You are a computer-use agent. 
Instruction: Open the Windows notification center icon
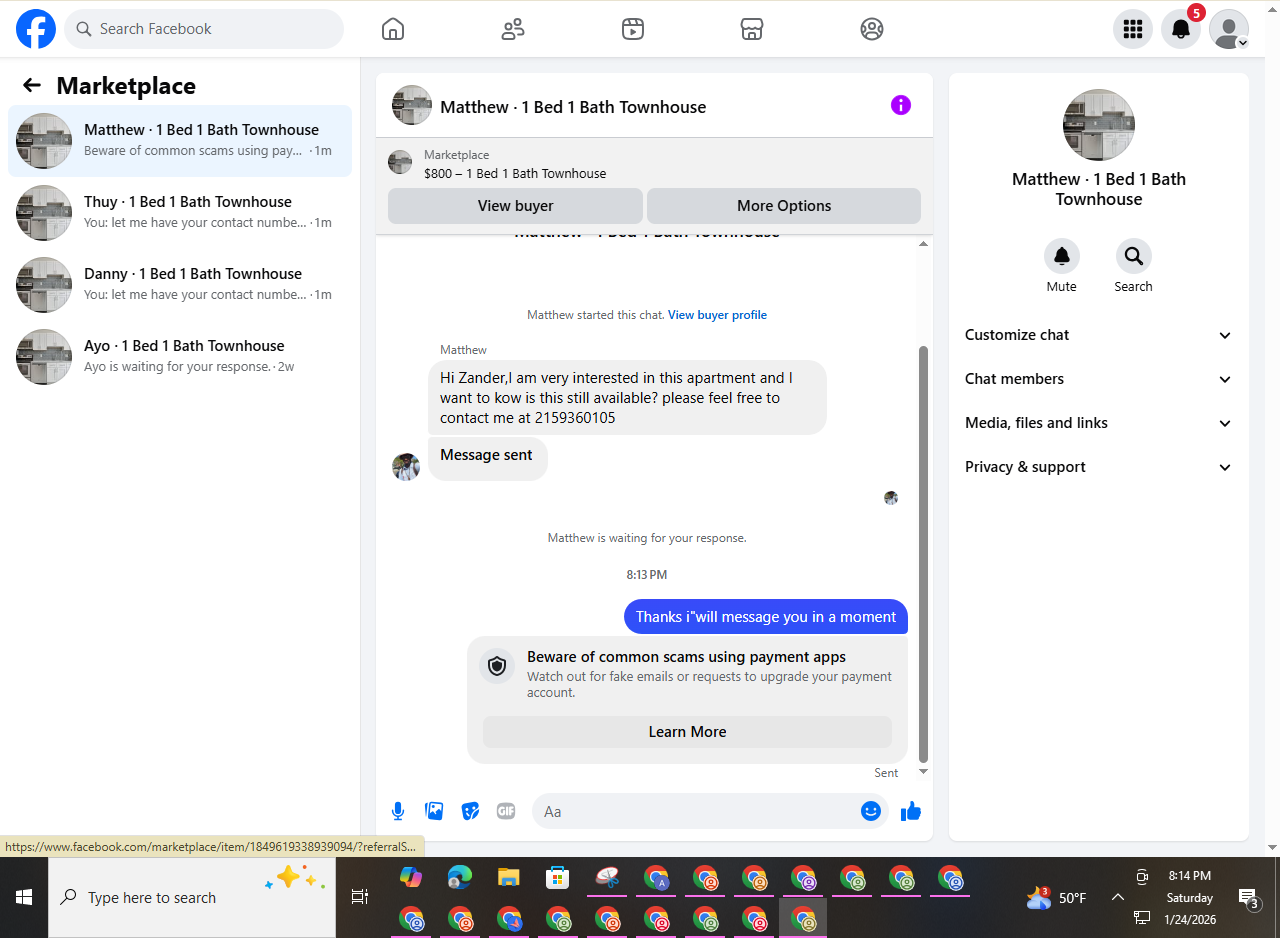(1248, 898)
